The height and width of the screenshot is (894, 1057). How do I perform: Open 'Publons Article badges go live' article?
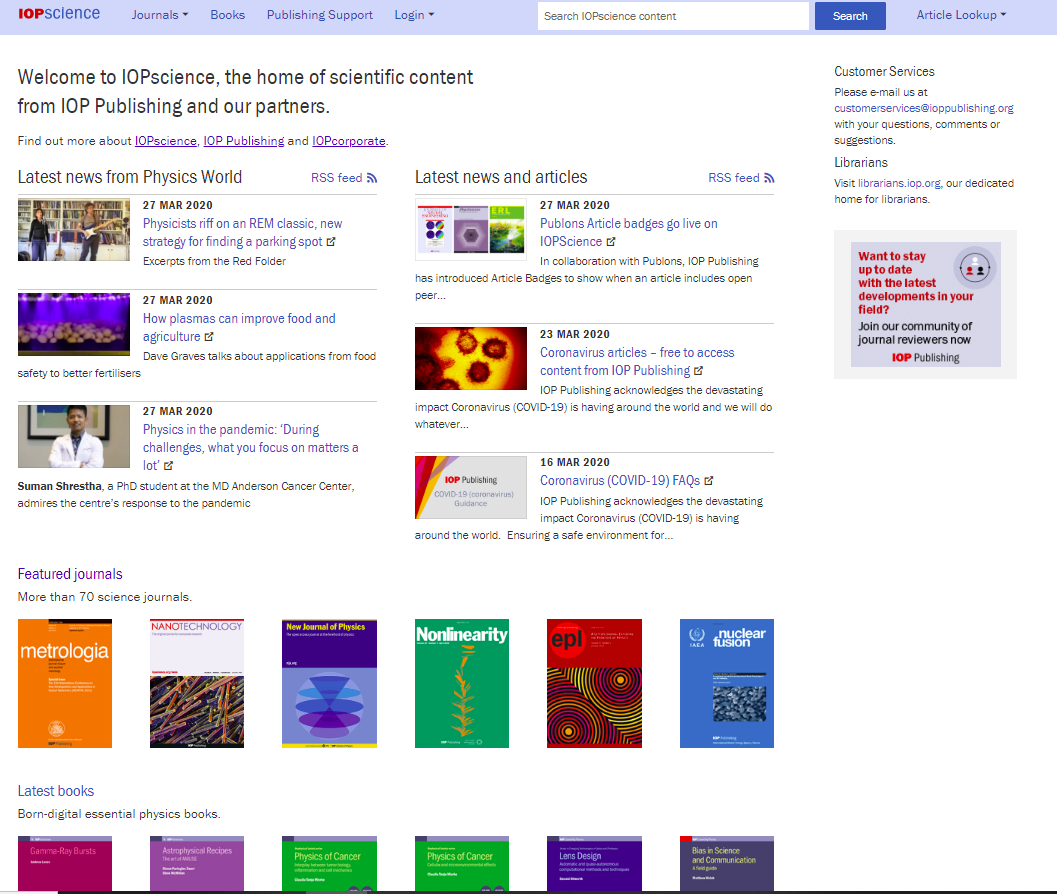(628, 232)
